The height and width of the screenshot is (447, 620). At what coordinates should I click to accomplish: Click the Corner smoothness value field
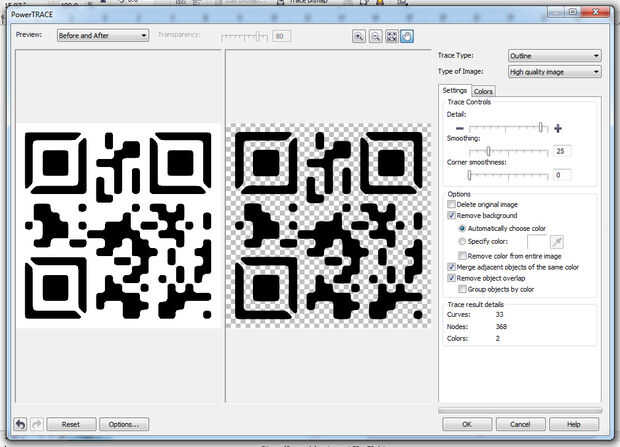561,175
